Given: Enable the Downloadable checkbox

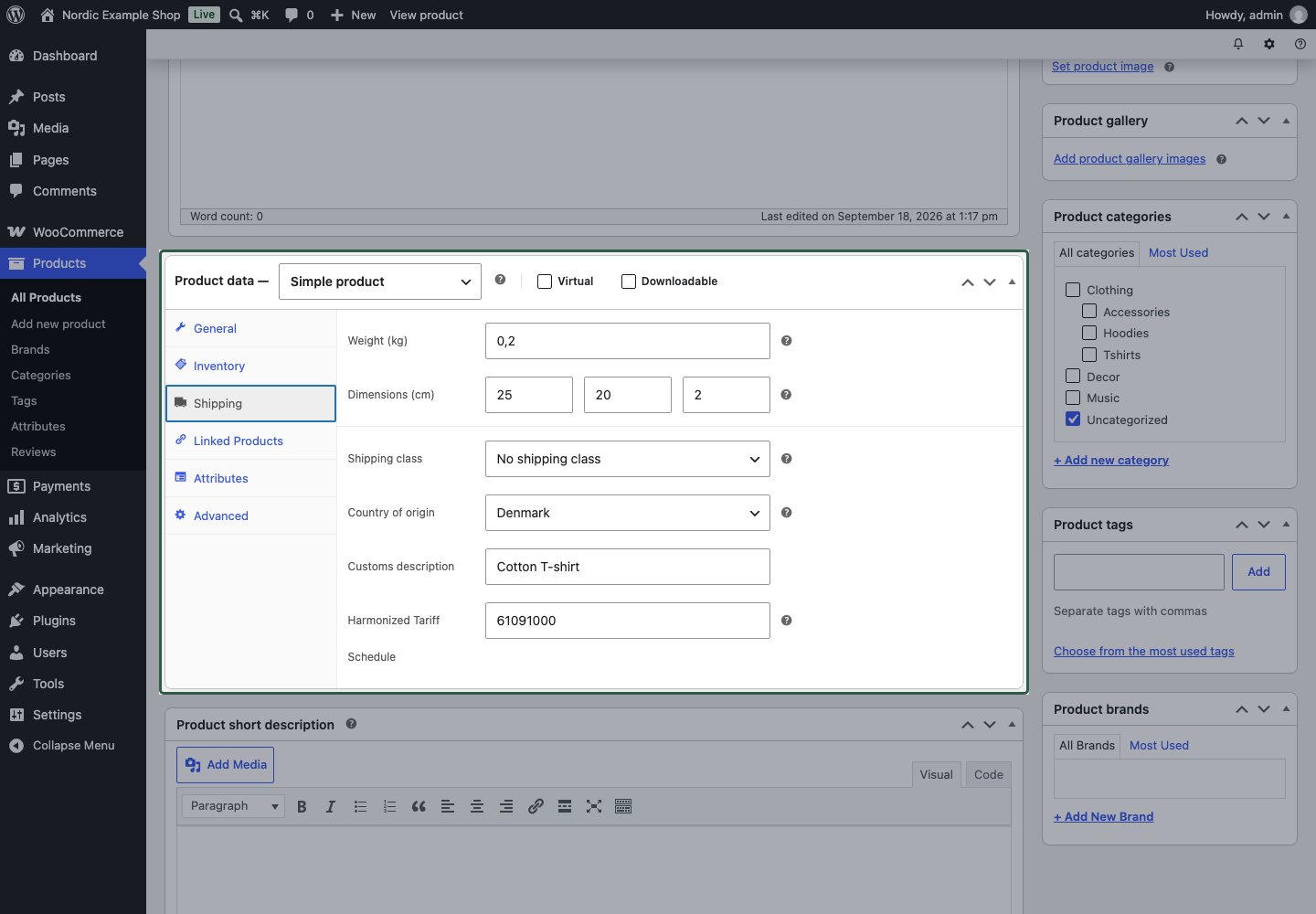Looking at the screenshot, I should [x=629, y=282].
